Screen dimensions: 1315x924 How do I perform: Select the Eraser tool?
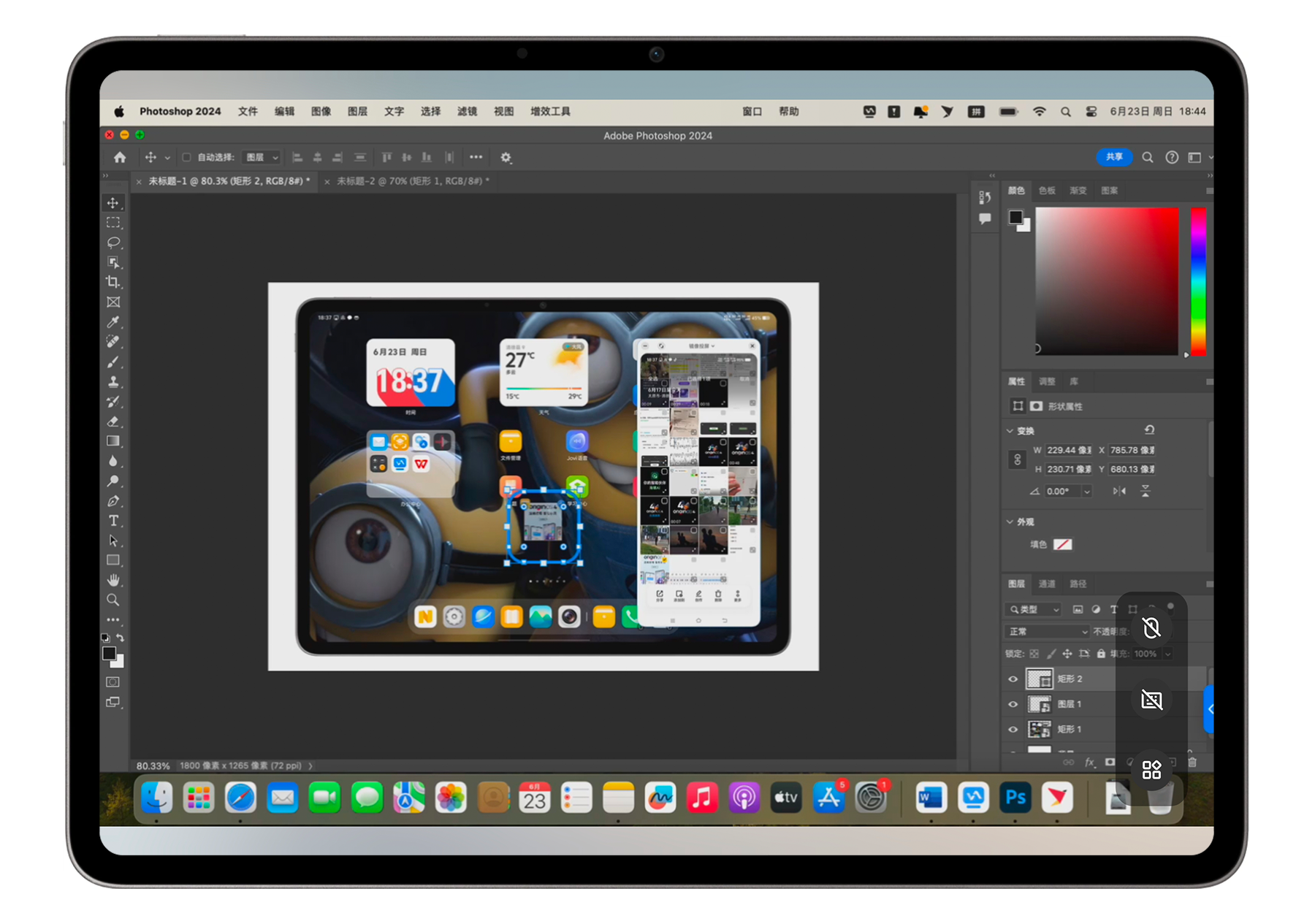point(113,421)
